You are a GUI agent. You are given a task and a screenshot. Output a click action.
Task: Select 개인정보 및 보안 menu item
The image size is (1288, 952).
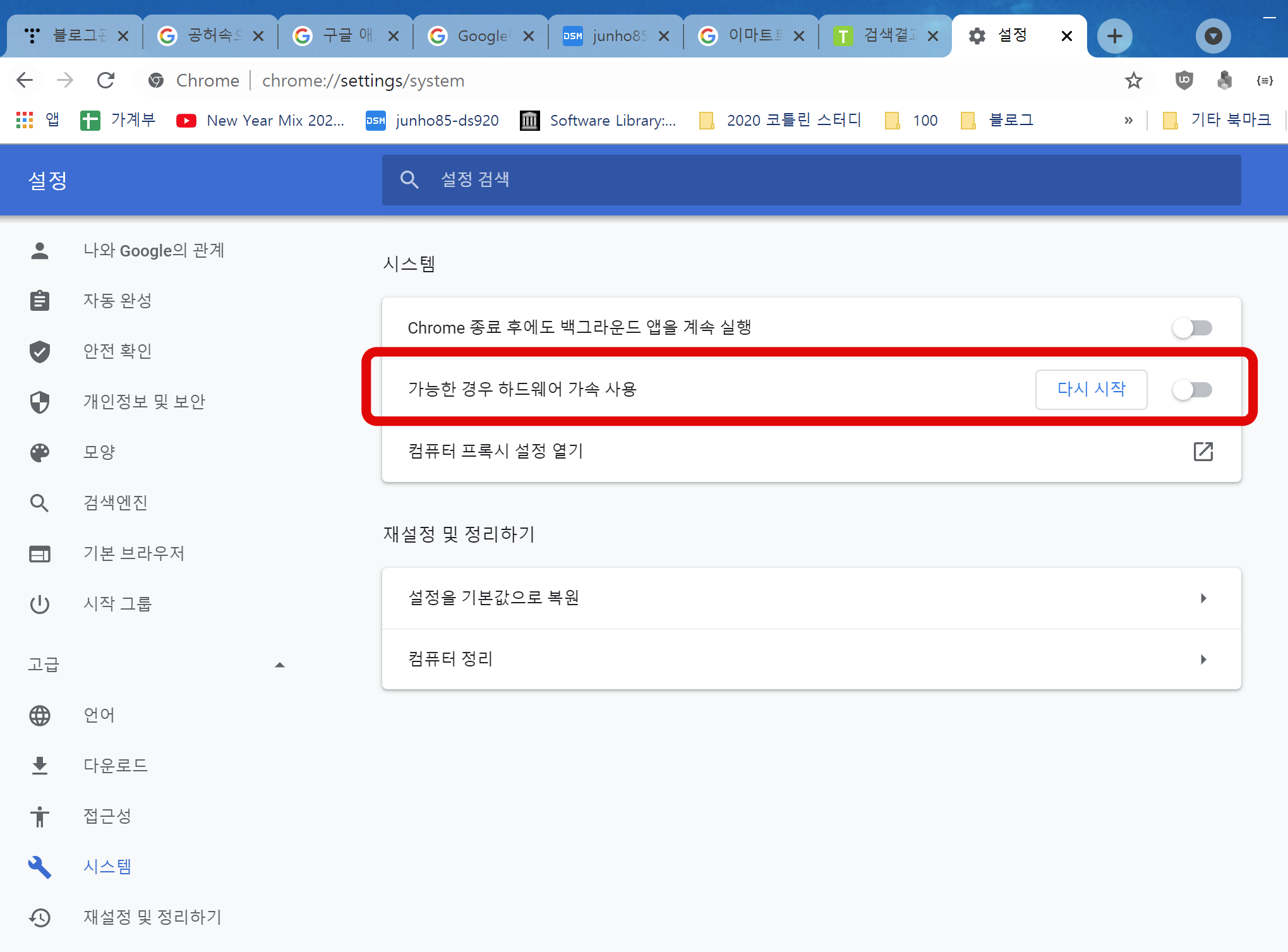tap(144, 402)
